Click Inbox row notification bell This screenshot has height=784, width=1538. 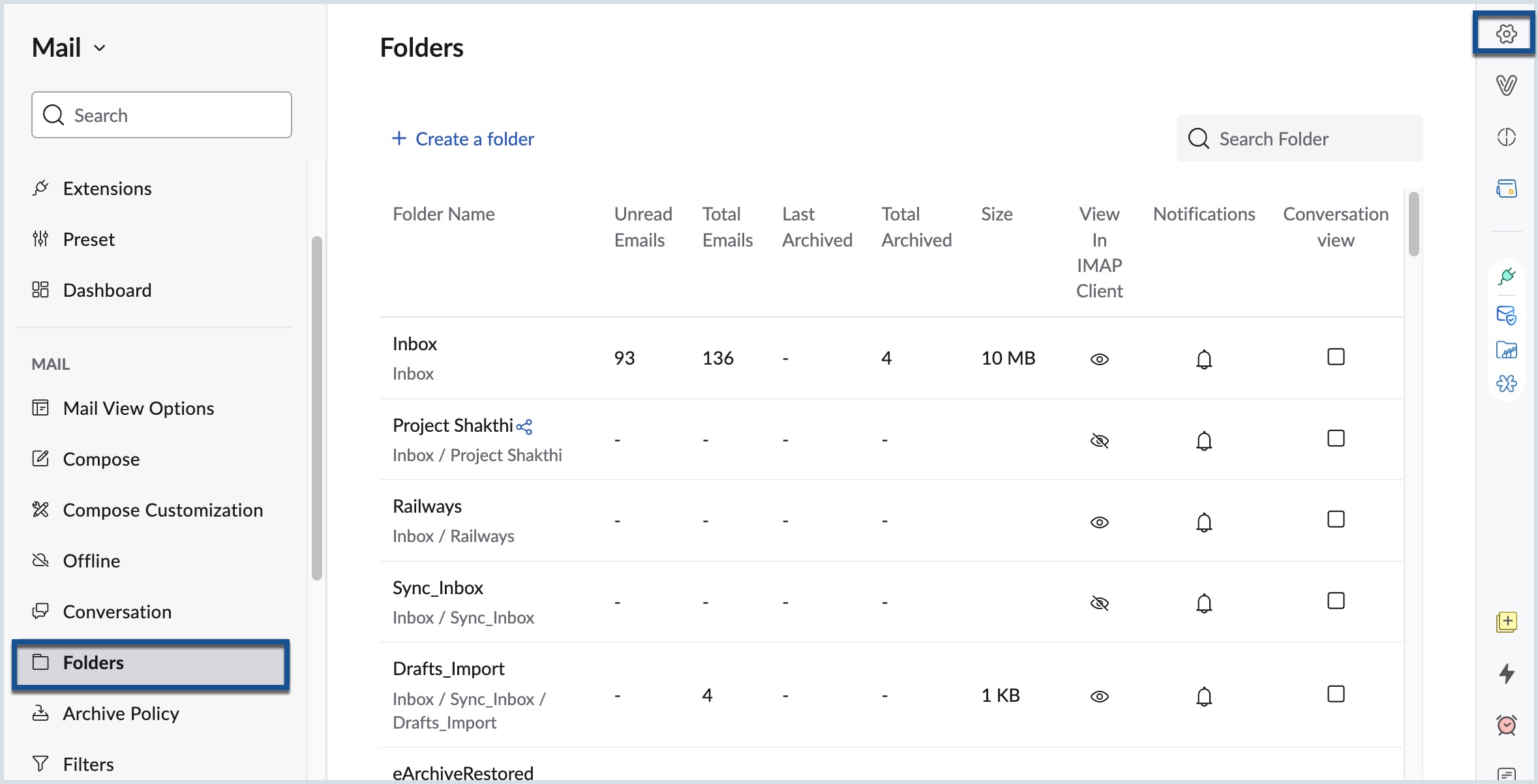[1204, 359]
